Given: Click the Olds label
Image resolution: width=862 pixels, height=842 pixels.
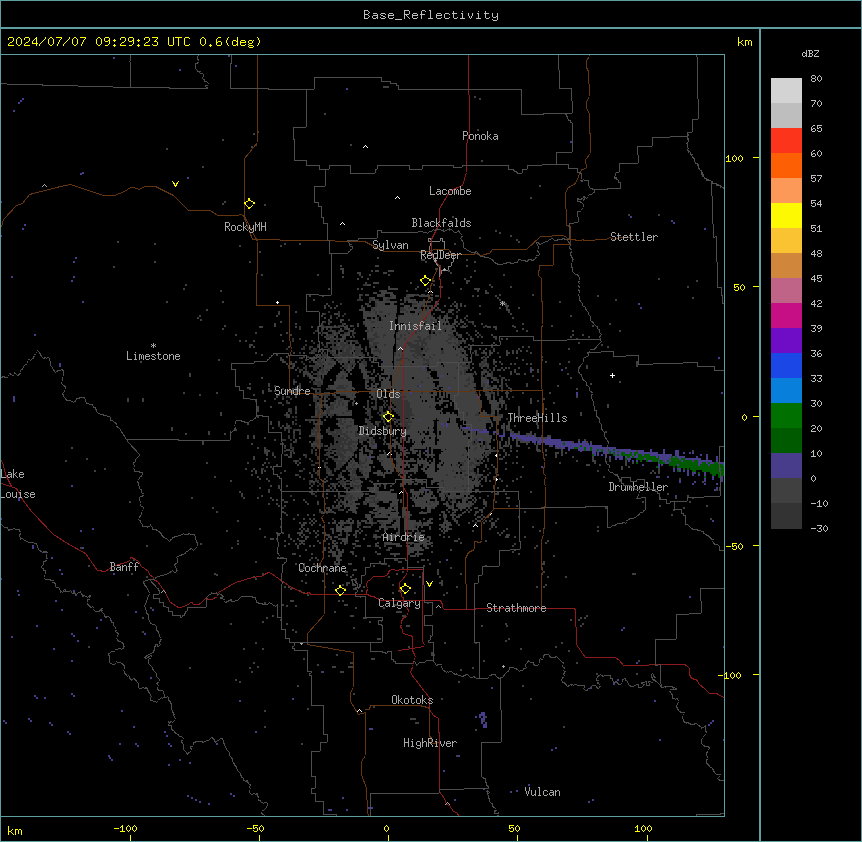Looking at the screenshot, I should [388, 394].
